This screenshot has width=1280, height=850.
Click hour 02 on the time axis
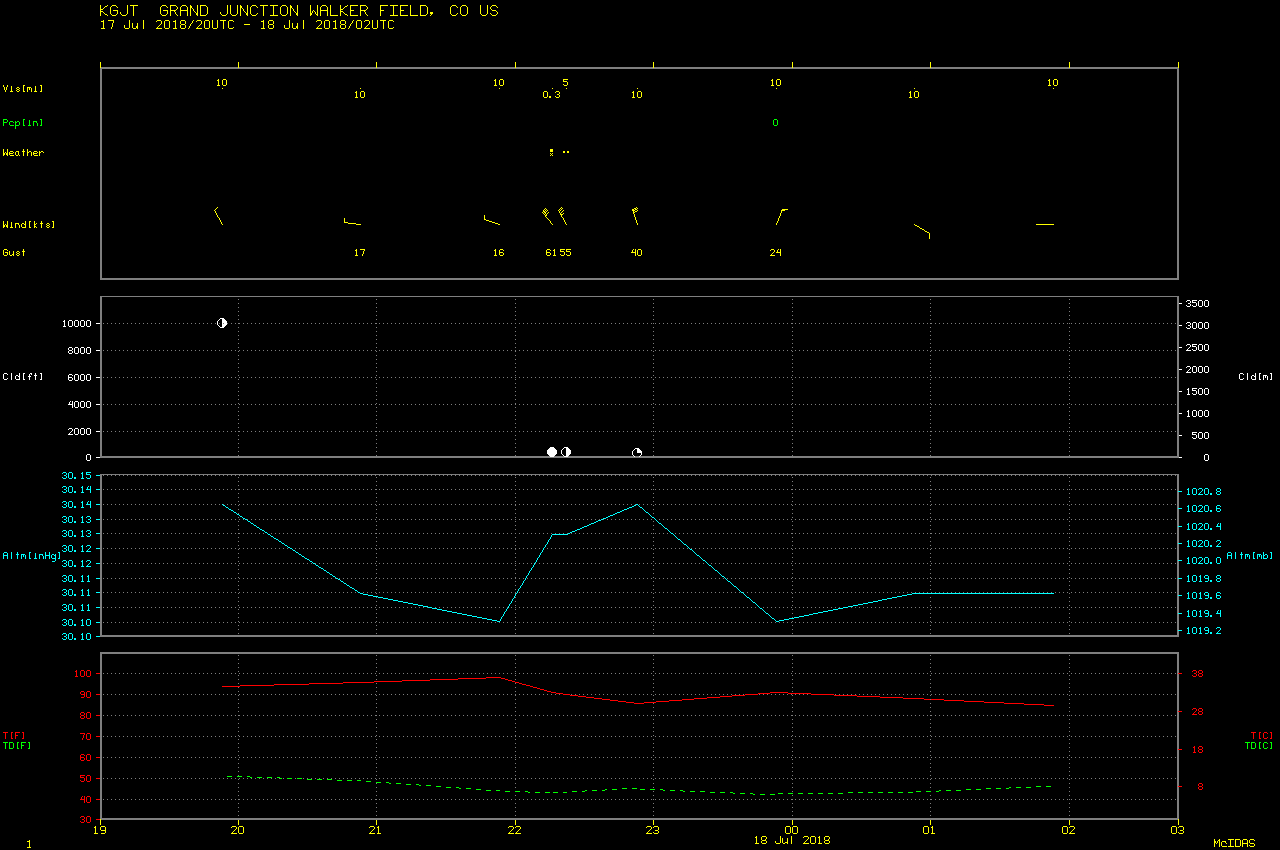[x=1068, y=829]
